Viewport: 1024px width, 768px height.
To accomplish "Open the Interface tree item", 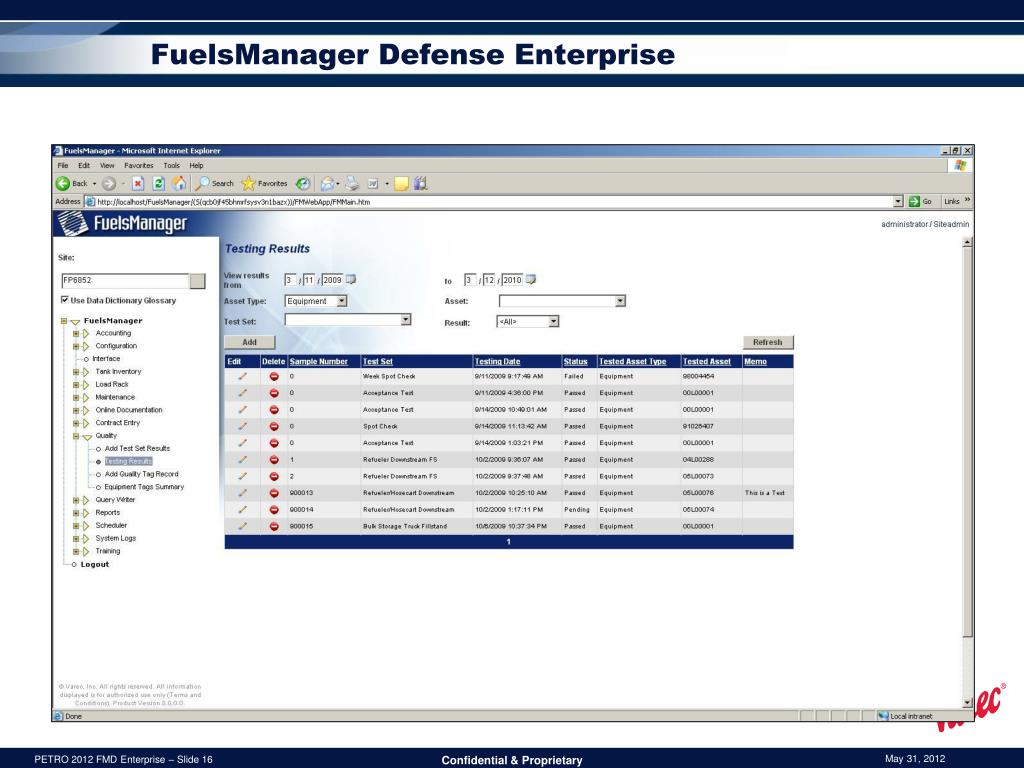I will [106, 359].
